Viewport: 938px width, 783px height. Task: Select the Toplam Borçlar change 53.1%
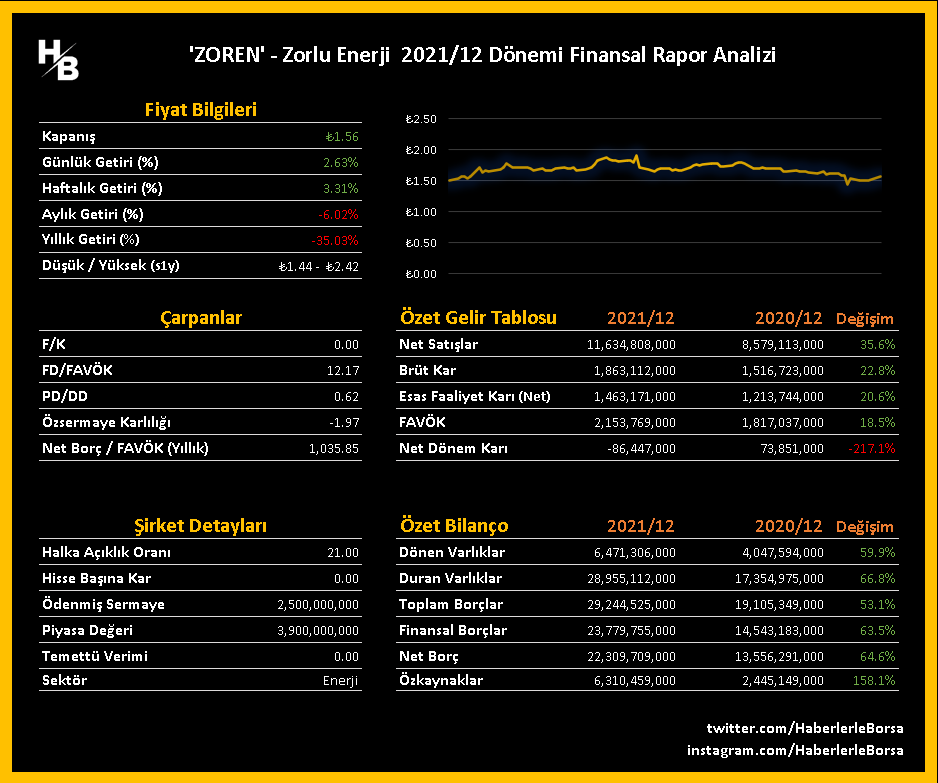tap(878, 605)
